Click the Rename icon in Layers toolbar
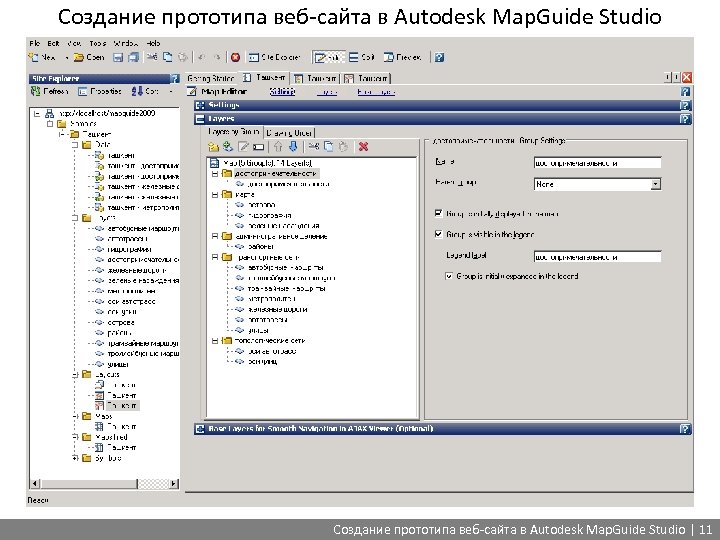 tap(259, 147)
